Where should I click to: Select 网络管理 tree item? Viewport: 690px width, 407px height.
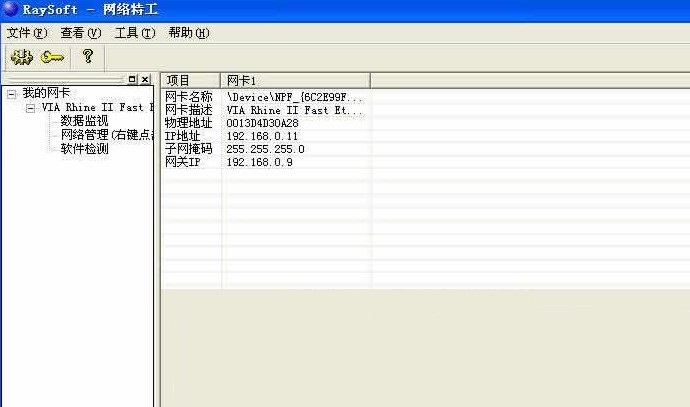pyautogui.click(x=107, y=135)
